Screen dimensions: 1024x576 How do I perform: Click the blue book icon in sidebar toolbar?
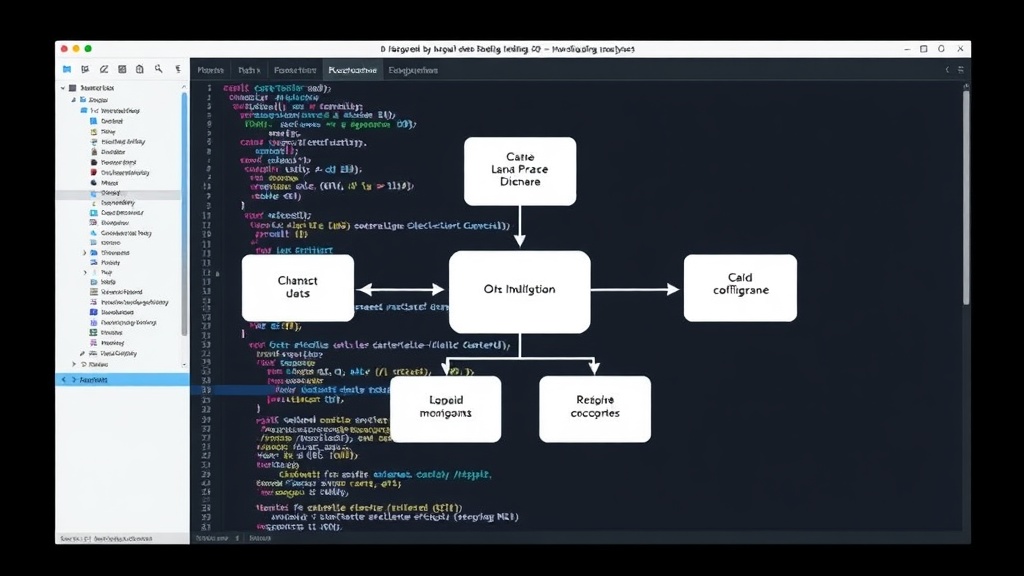[67, 69]
